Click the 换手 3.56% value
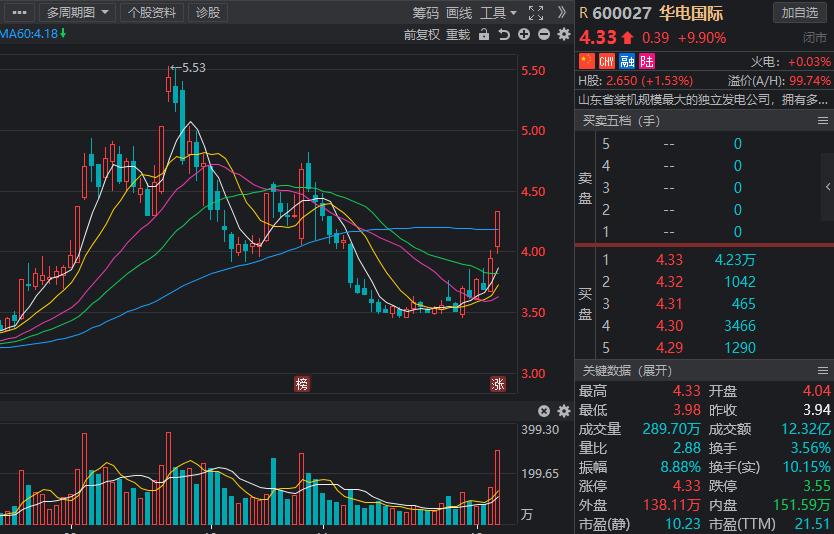 (x=810, y=448)
